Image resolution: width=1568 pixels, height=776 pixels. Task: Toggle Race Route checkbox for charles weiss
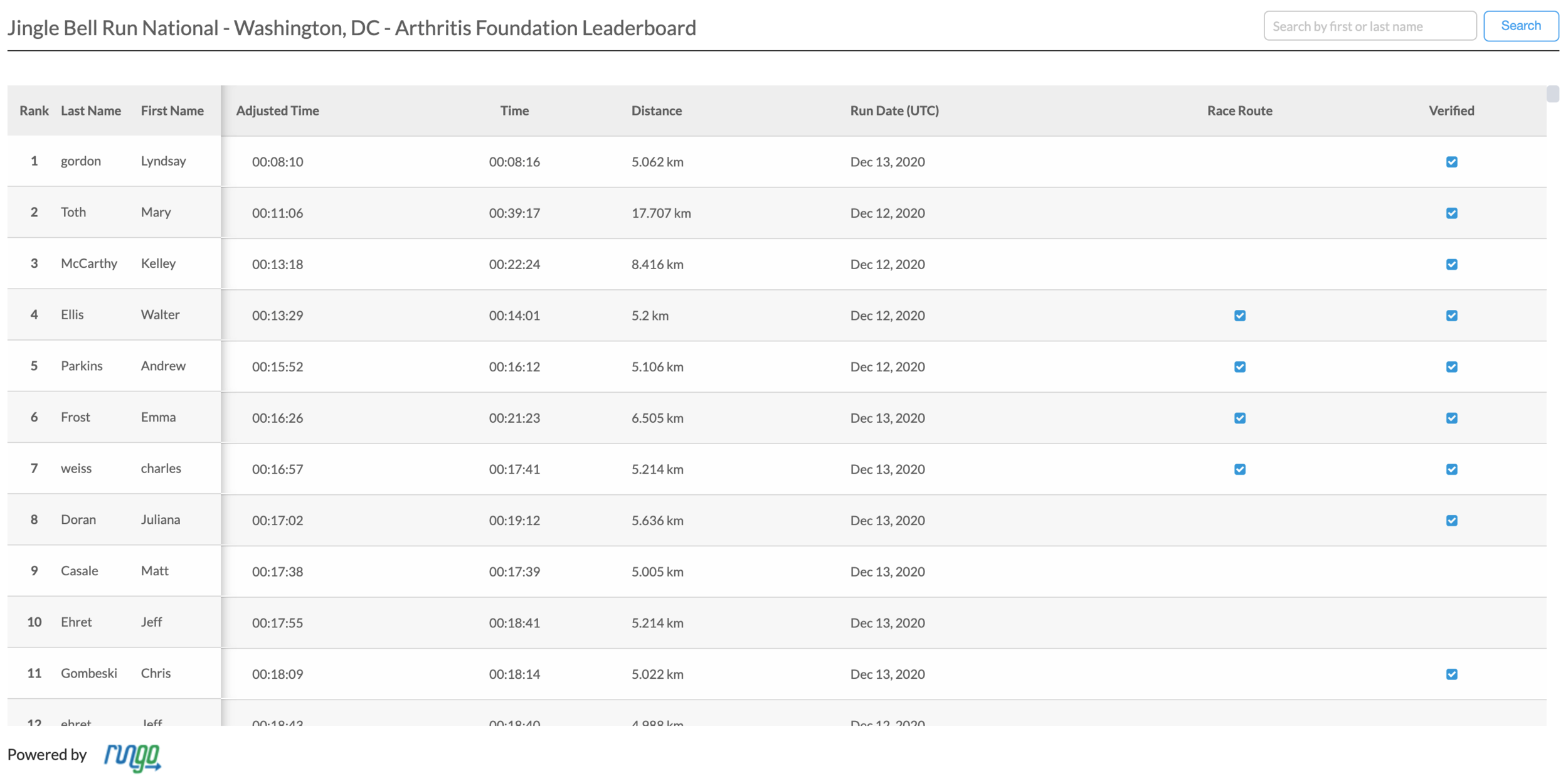click(1239, 469)
